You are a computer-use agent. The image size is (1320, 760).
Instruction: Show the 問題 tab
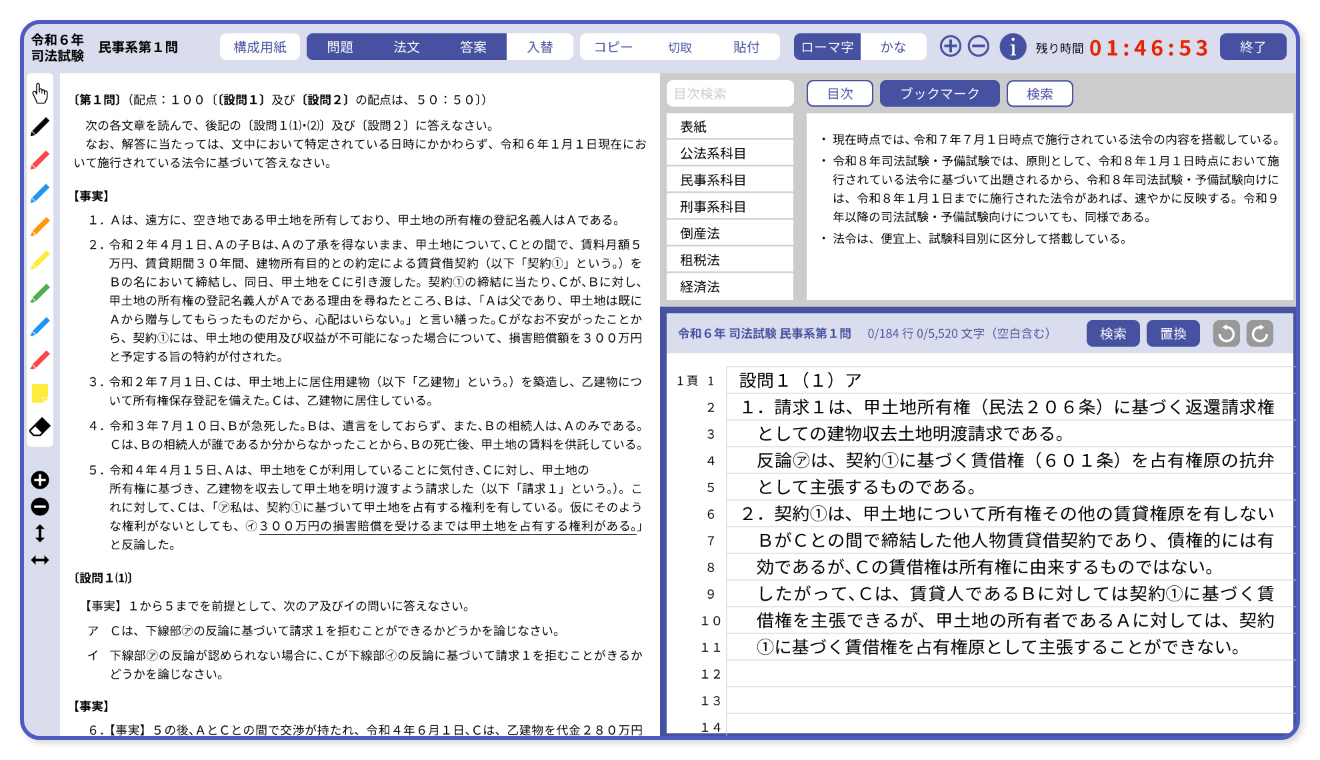point(340,47)
